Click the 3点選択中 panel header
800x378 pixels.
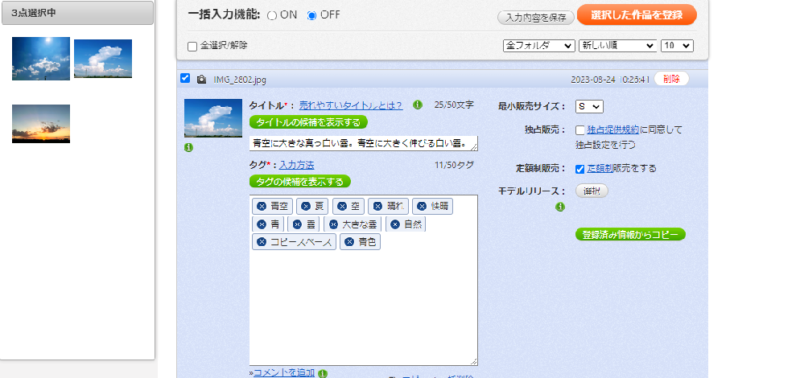tap(78, 13)
